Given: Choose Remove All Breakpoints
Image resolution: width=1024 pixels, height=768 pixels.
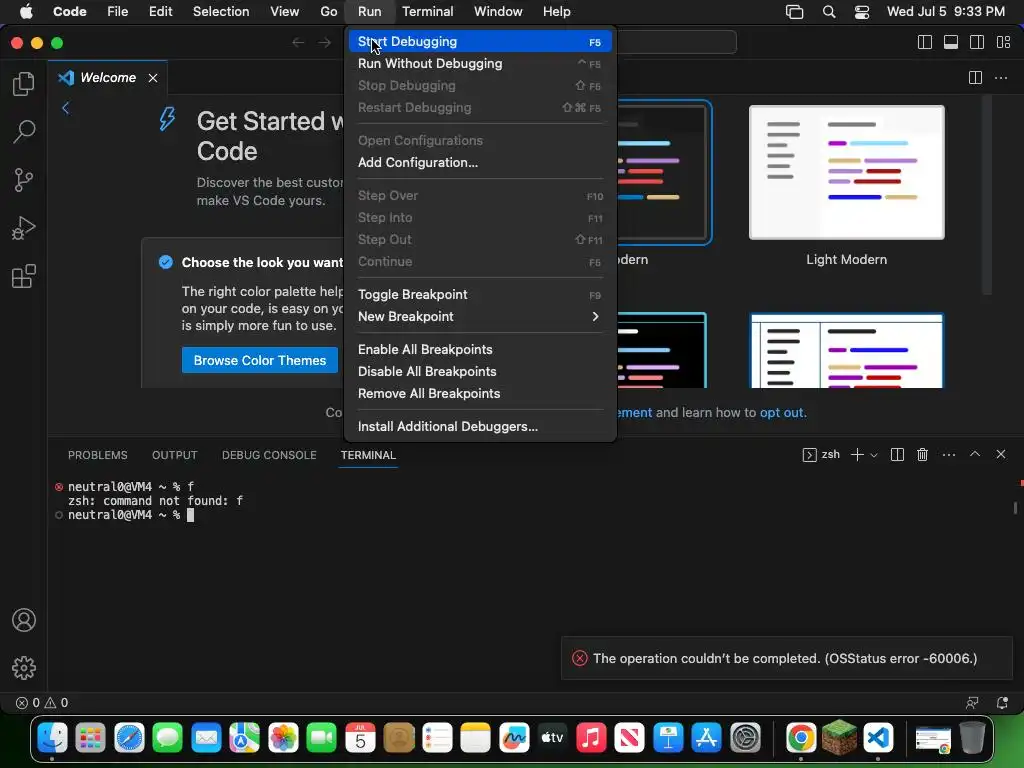Looking at the screenshot, I should point(480,394).
